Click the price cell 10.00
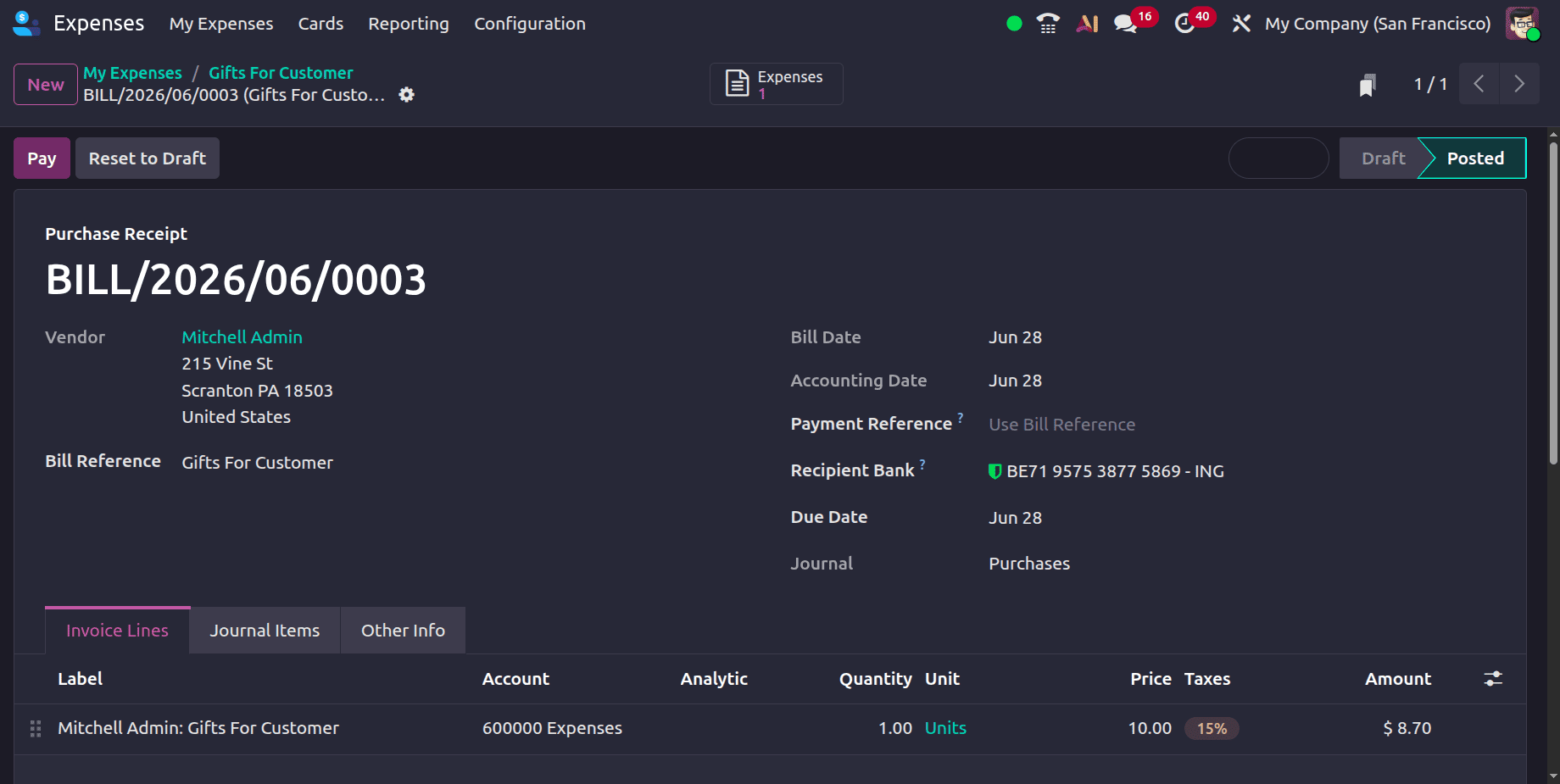Image resolution: width=1560 pixels, height=784 pixels. pyautogui.click(x=1150, y=728)
